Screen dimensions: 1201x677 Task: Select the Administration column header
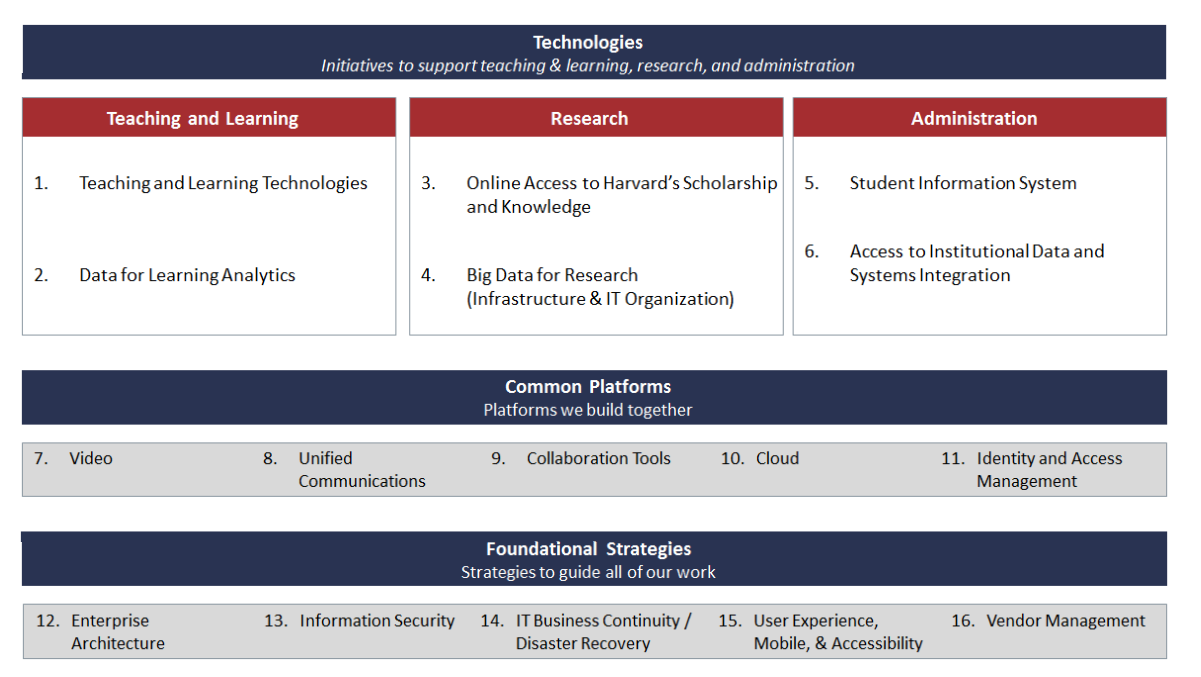980,118
